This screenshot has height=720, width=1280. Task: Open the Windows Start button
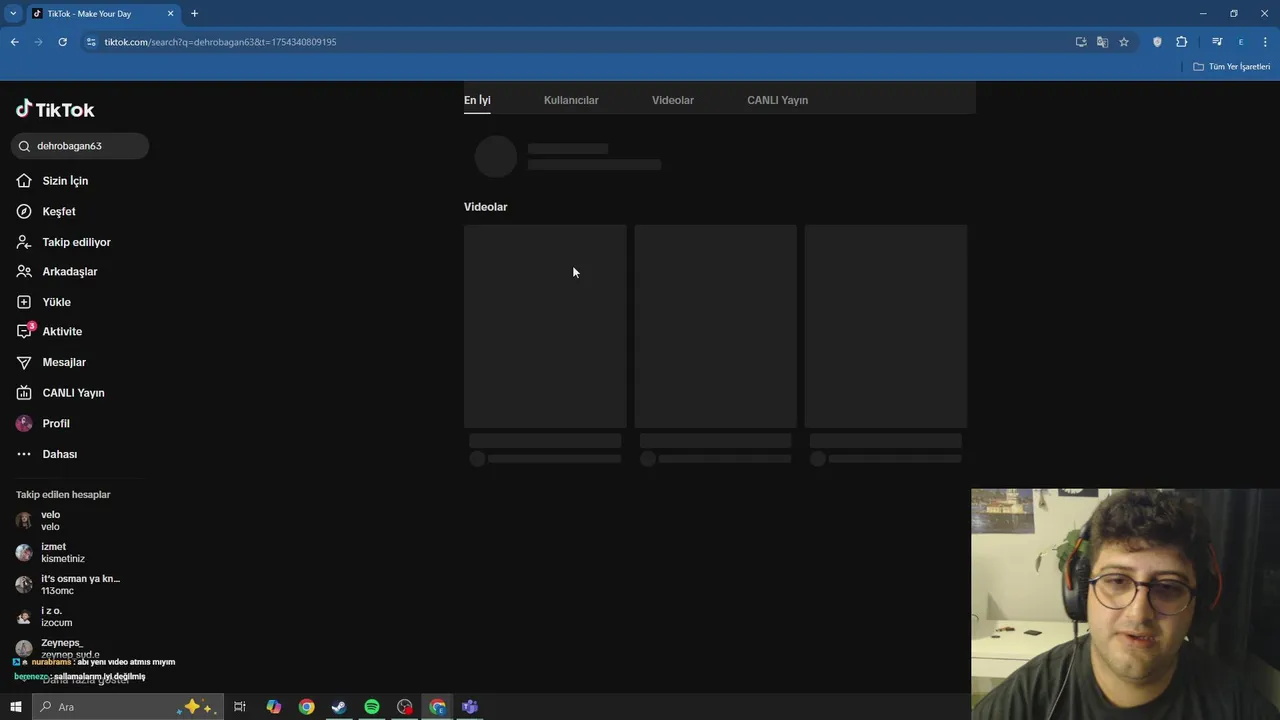coord(15,707)
